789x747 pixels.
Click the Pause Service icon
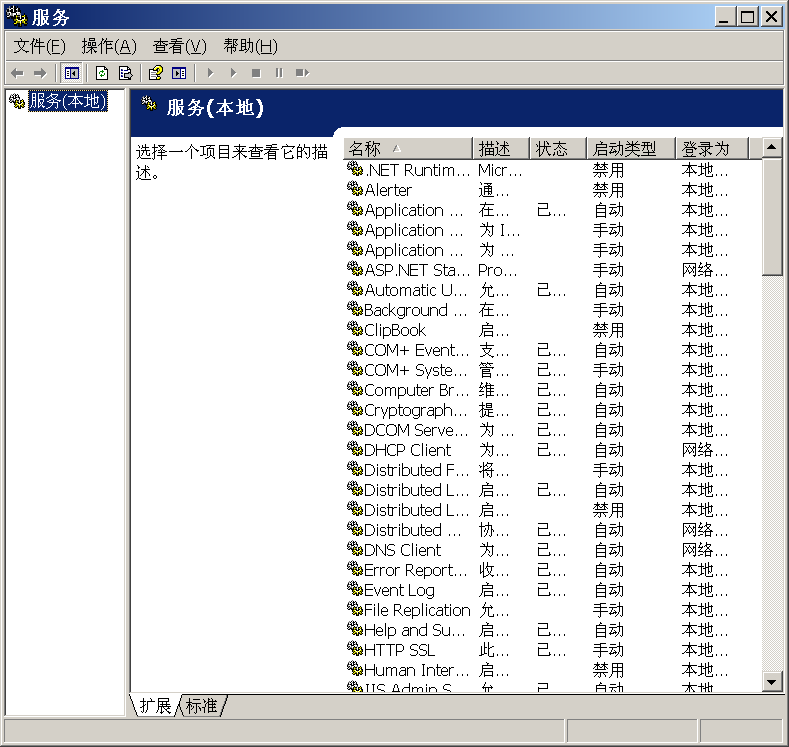pos(279,73)
